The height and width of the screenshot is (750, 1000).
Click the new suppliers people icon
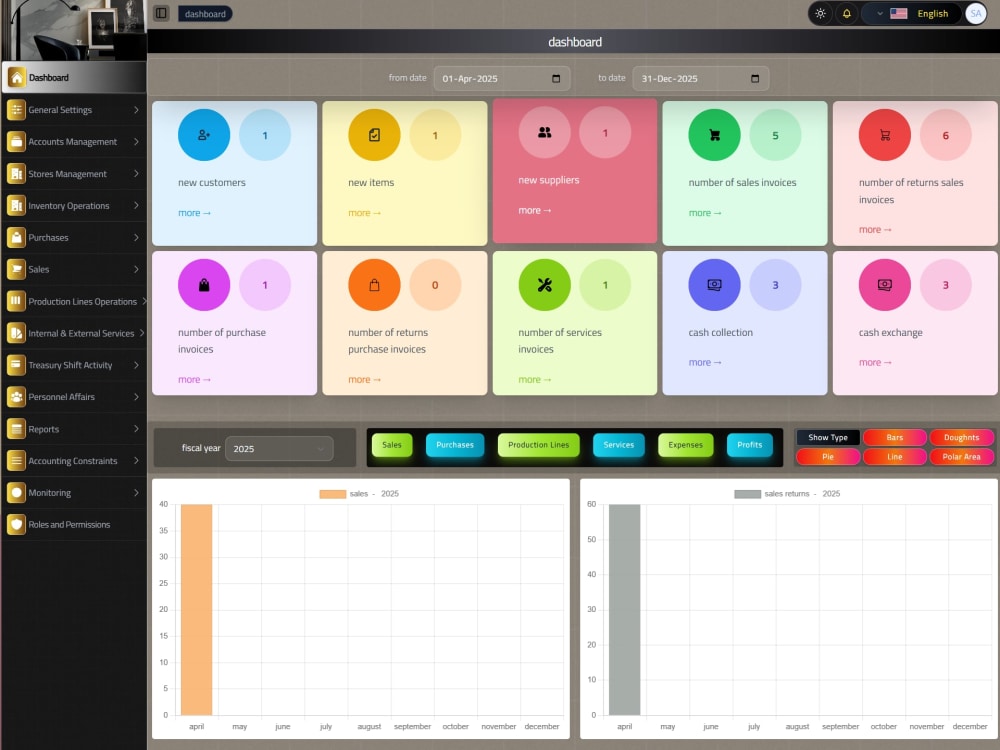[545, 133]
